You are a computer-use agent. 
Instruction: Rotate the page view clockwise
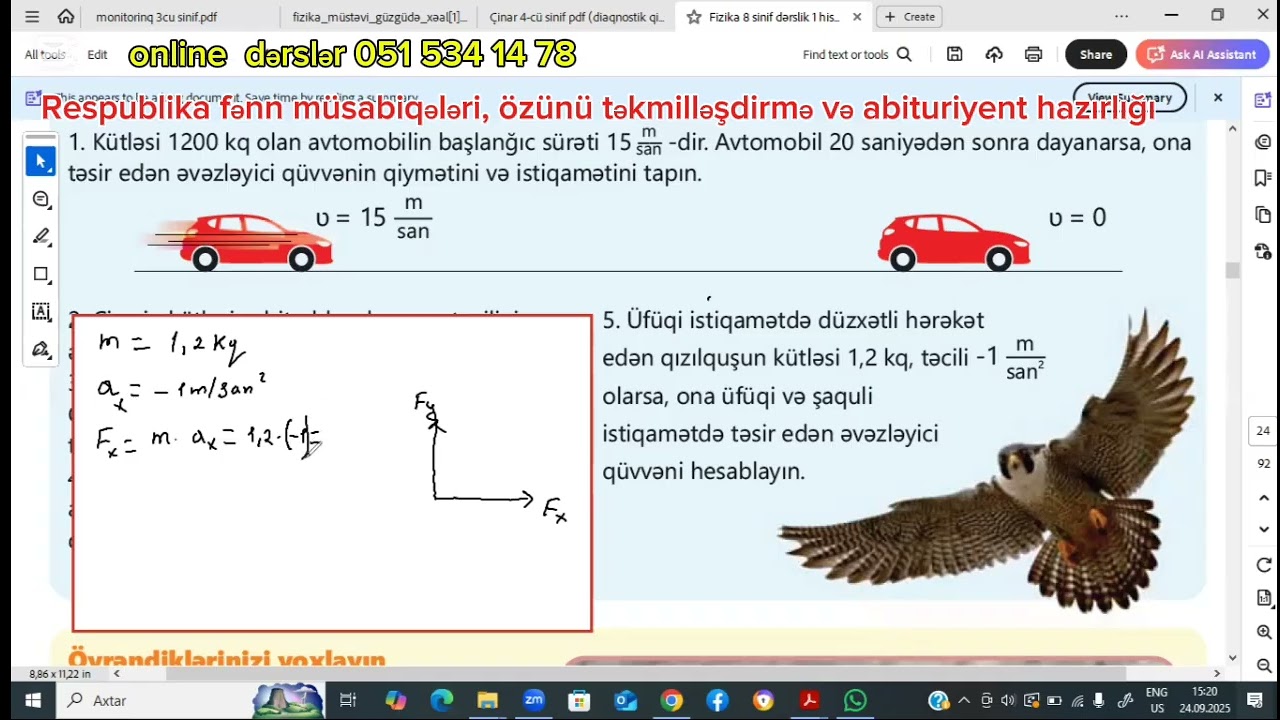tap(1263, 565)
